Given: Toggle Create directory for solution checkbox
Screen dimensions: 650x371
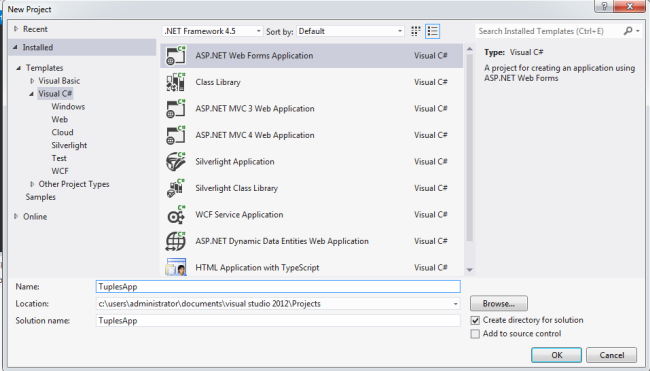Looking at the screenshot, I should click(475, 320).
